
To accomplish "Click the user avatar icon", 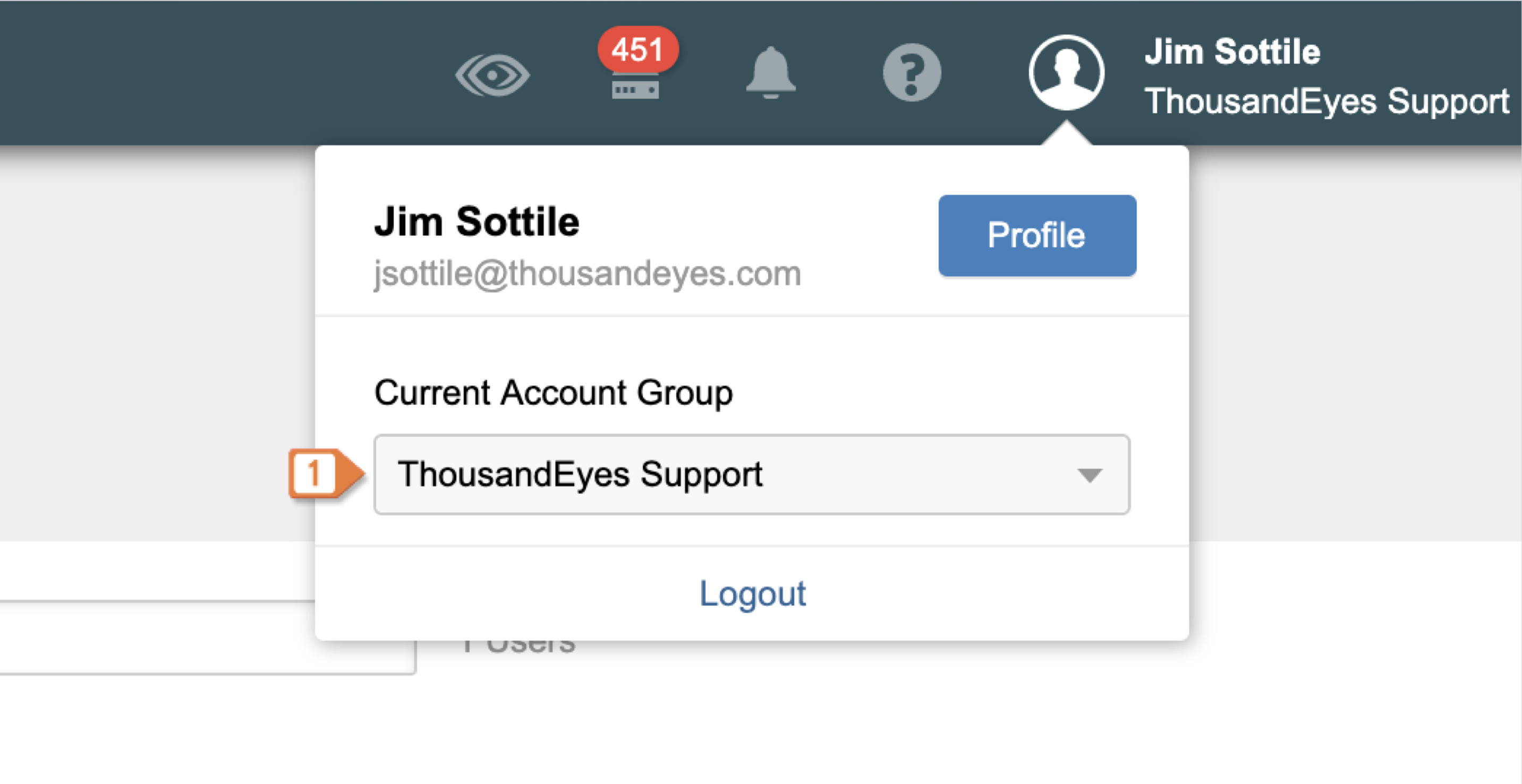I will pyautogui.click(x=1066, y=73).
